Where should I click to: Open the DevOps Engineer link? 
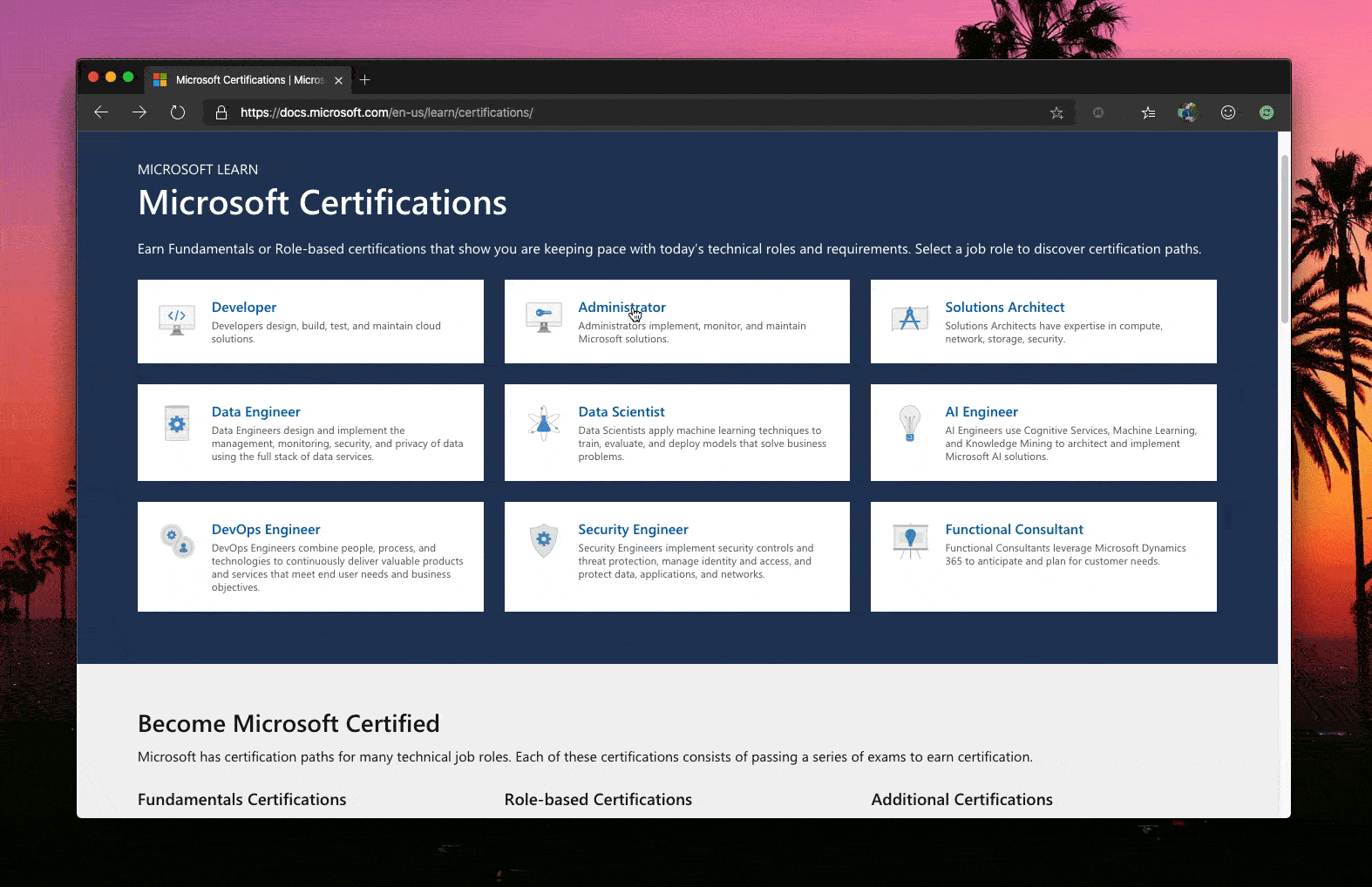[x=266, y=529]
